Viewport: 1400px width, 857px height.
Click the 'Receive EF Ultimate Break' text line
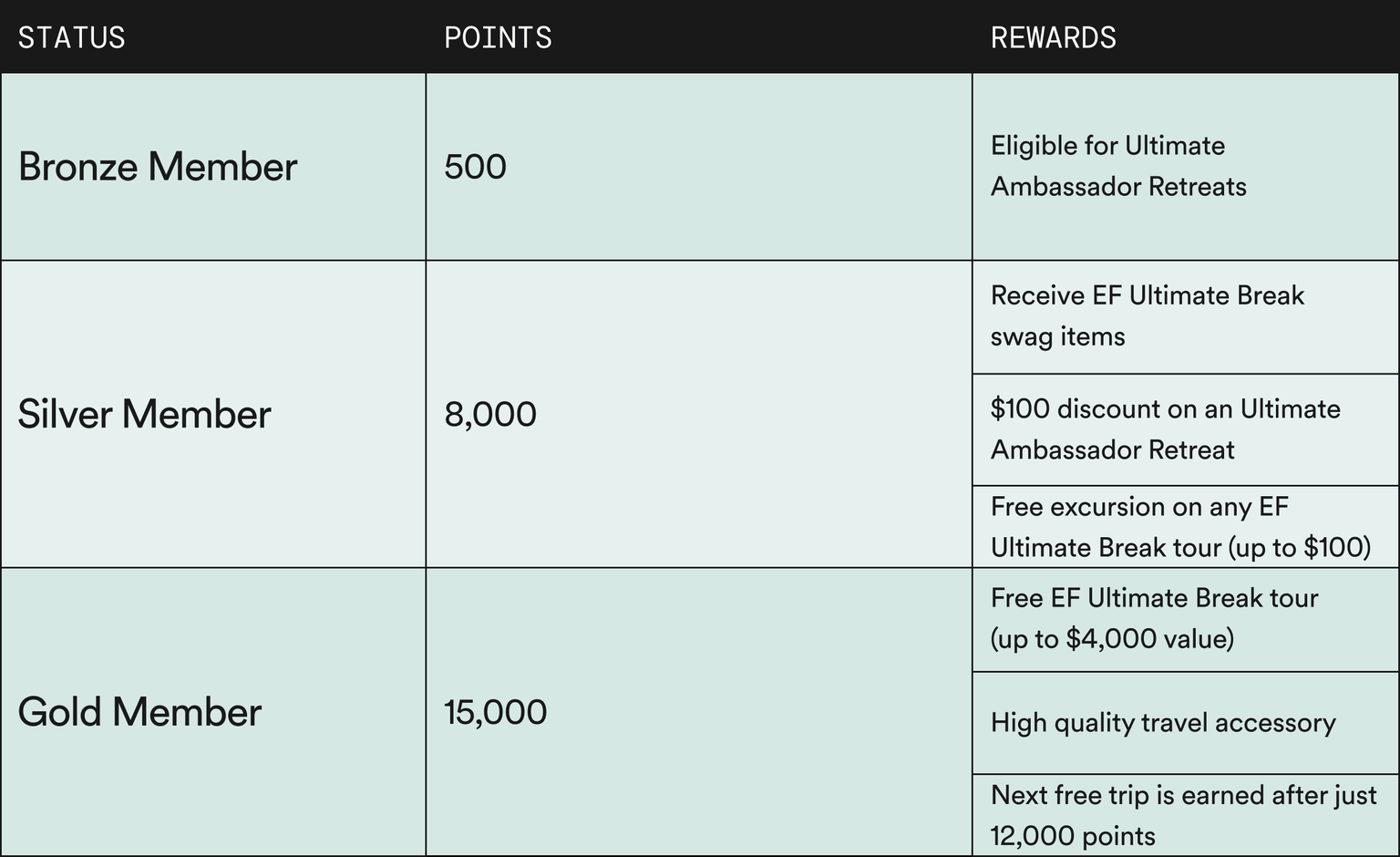point(1147,295)
